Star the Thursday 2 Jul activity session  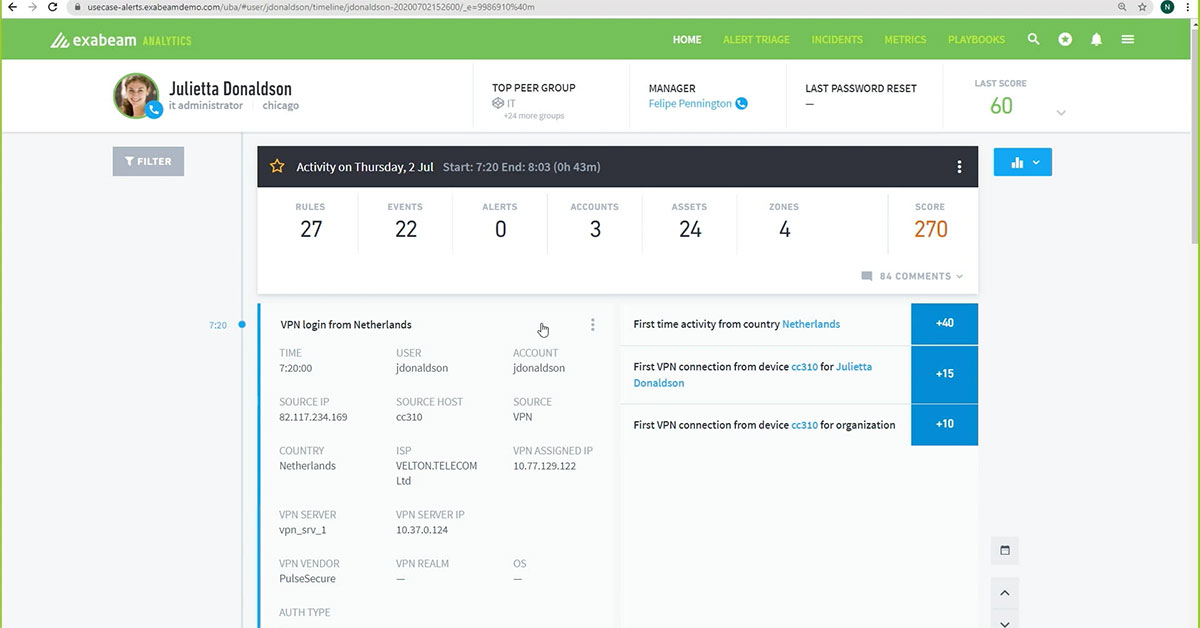277,167
